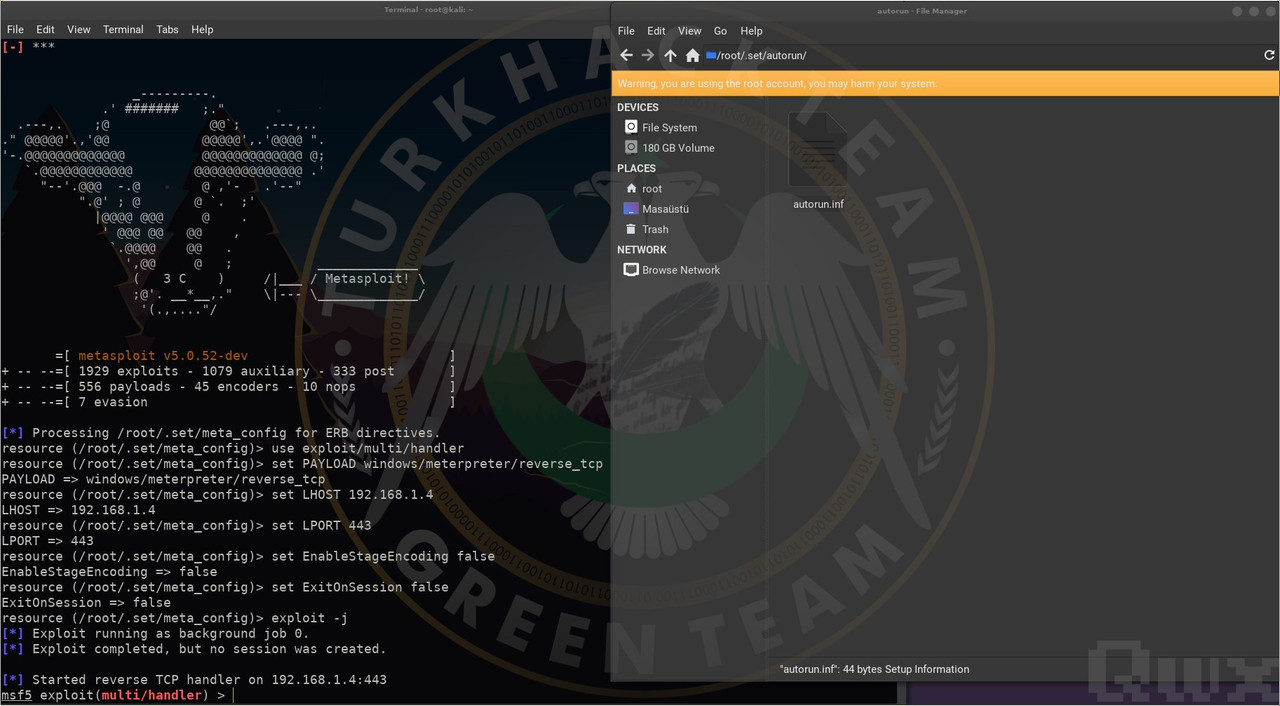Go forward with the File Manager forward arrow

point(648,56)
